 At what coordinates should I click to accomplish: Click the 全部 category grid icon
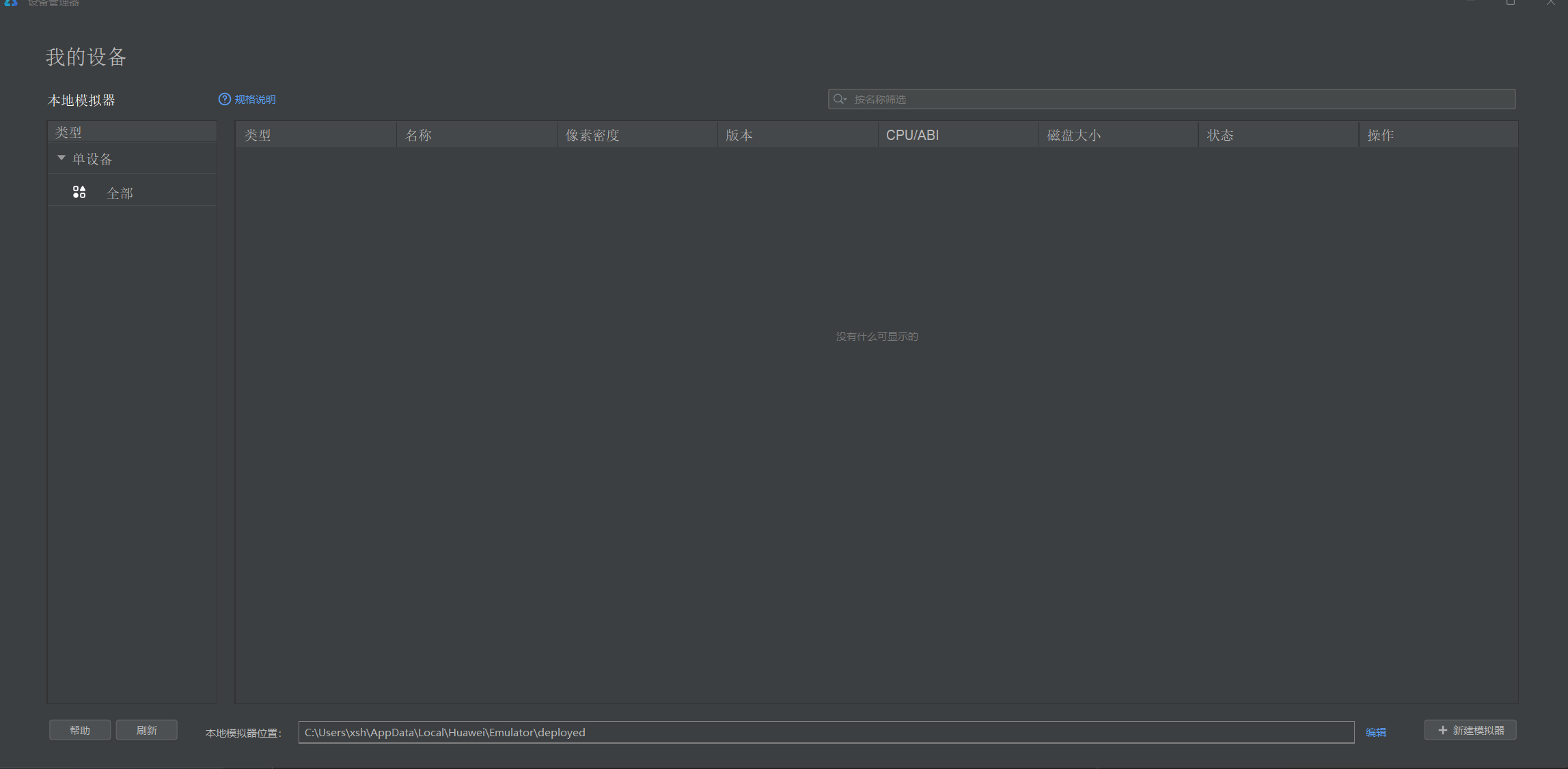[x=79, y=193]
